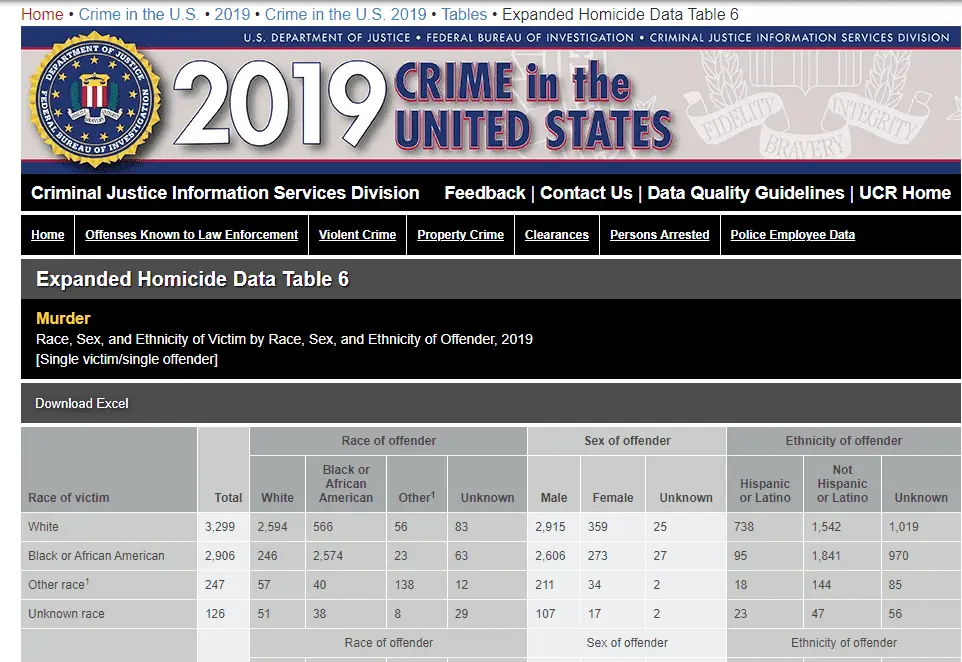Select Home in the navigation menu
Image resolution: width=962 pixels, height=662 pixels.
click(48, 235)
